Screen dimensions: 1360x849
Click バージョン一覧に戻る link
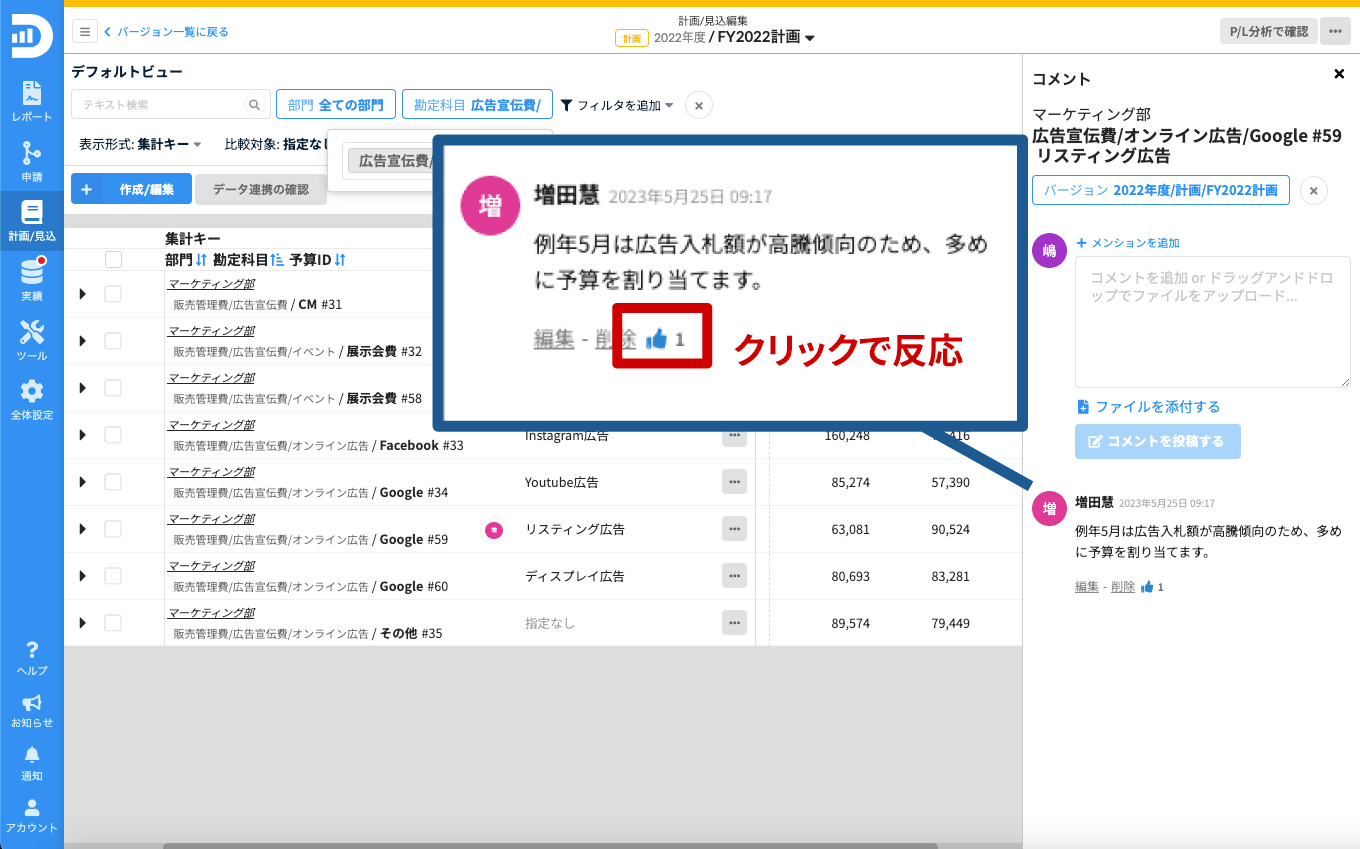(x=166, y=32)
